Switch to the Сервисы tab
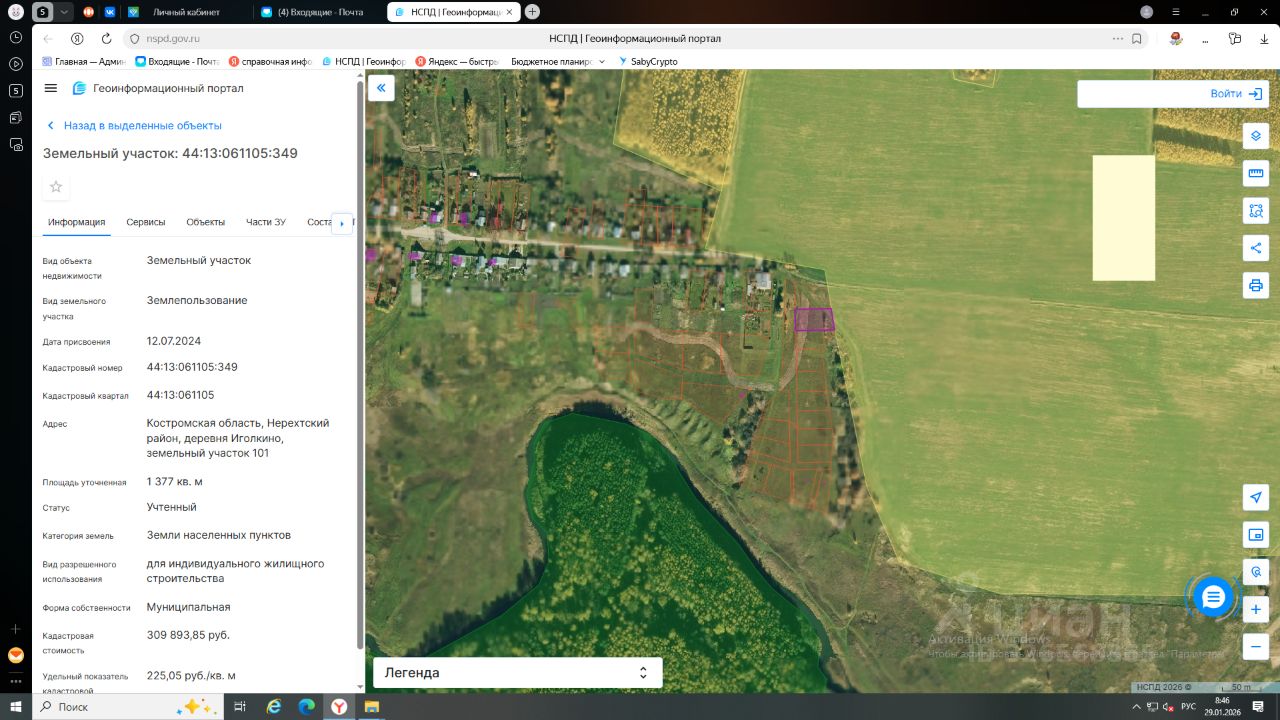 (x=146, y=222)
